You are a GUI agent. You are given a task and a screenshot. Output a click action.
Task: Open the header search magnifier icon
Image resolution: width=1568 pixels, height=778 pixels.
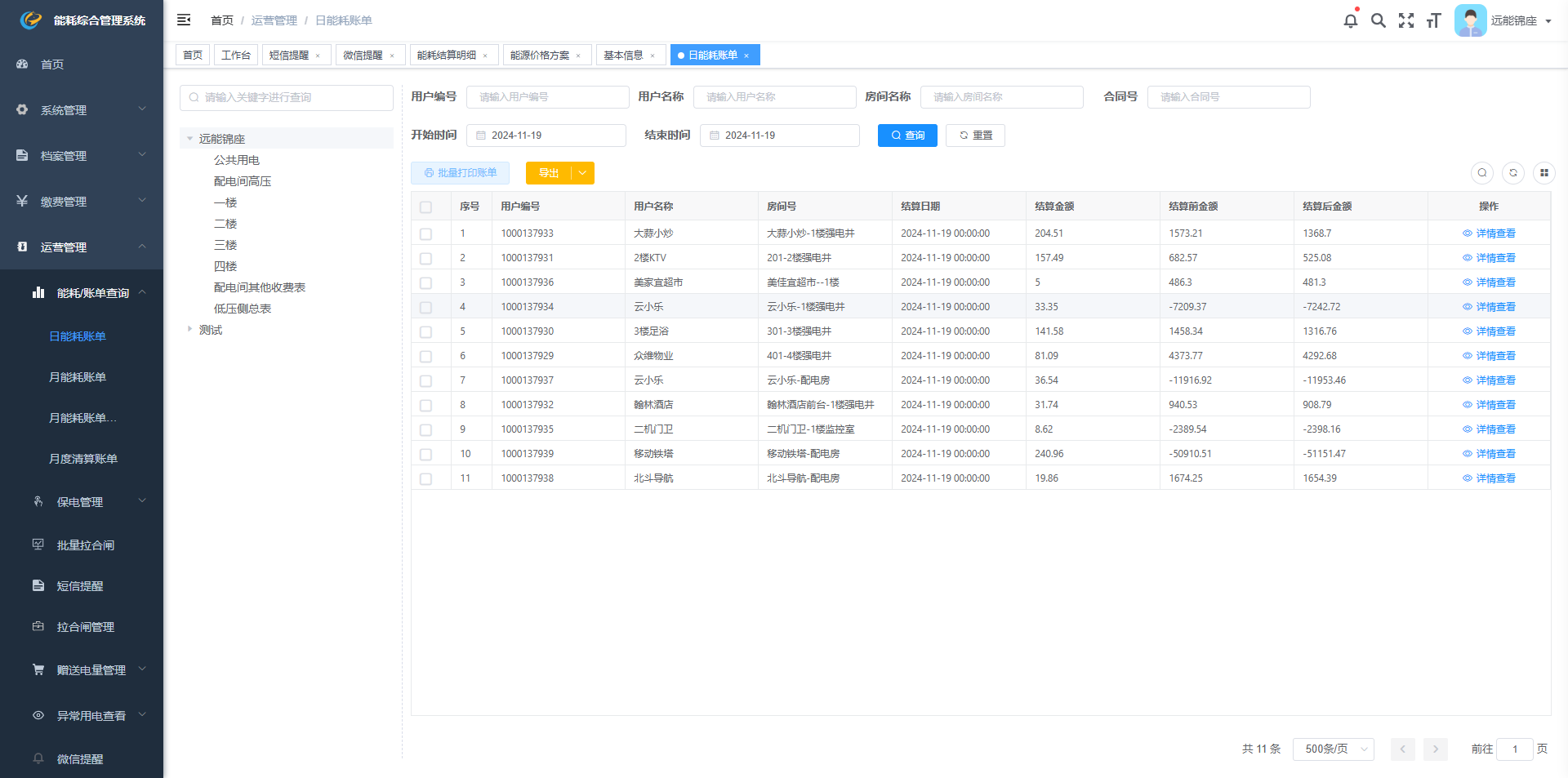[1378, 21]
